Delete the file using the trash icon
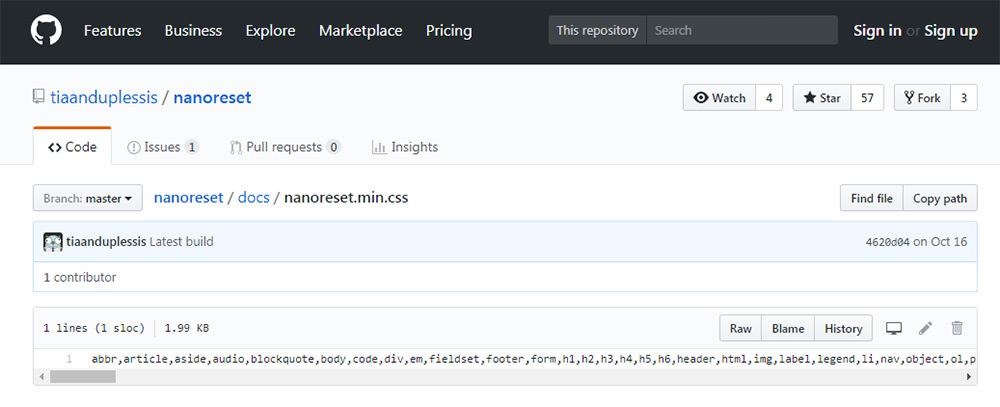The width and height of the screenshot is (1000, 407). click(x=957, y=329)
